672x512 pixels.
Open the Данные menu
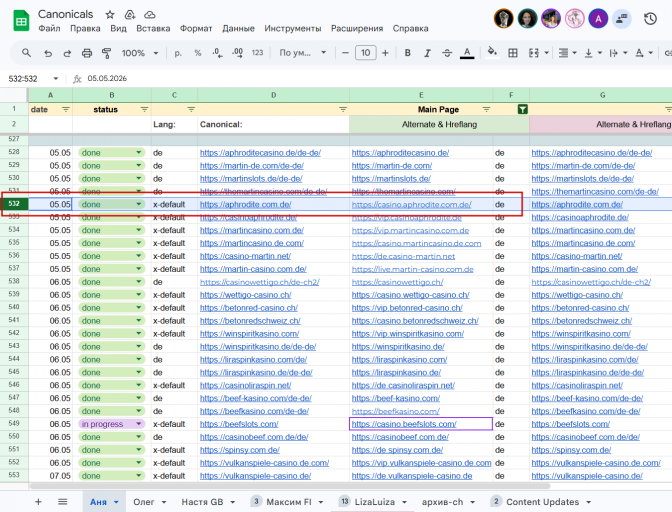point(238,28)
